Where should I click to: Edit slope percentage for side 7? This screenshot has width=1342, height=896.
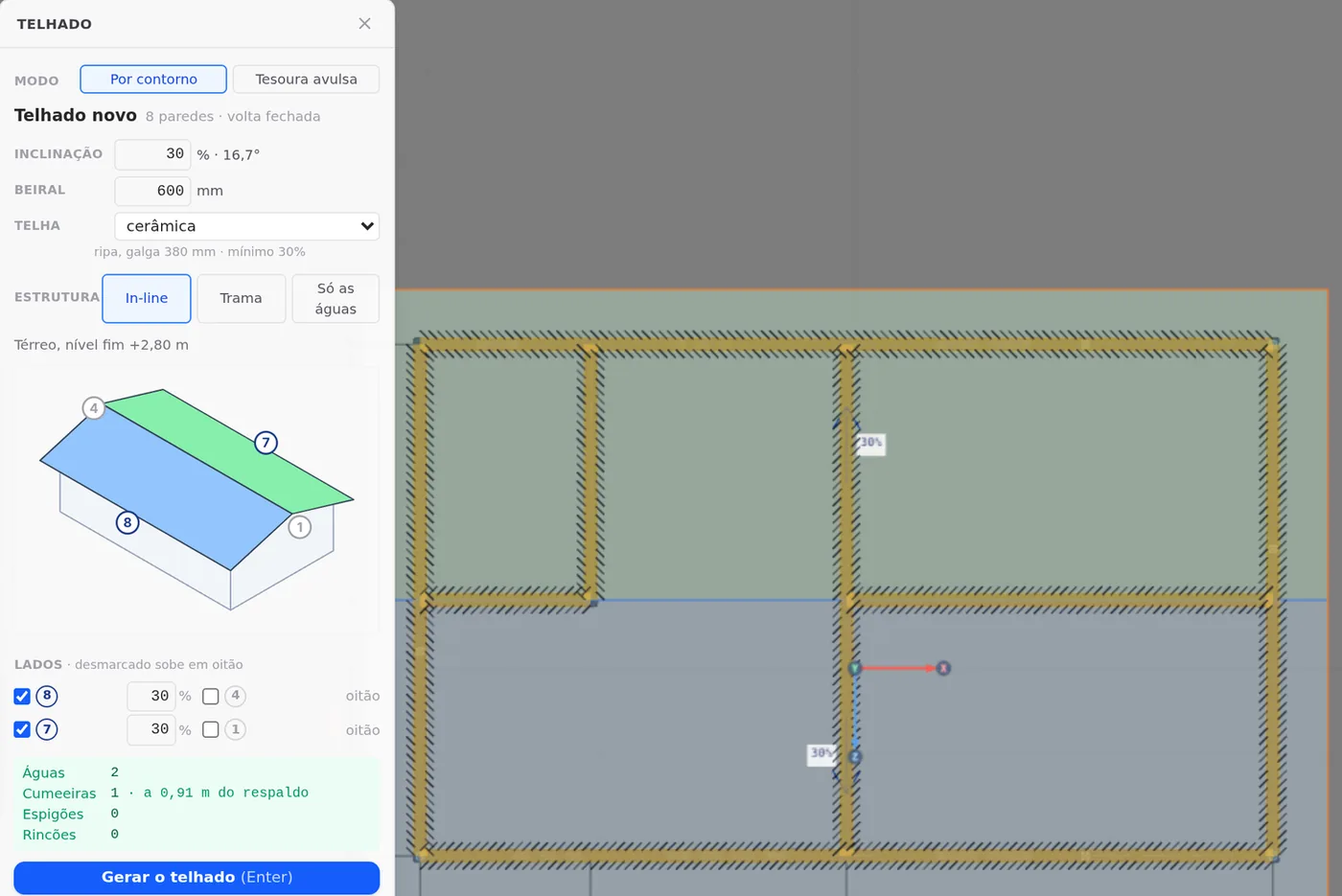[x=151, y=730]
